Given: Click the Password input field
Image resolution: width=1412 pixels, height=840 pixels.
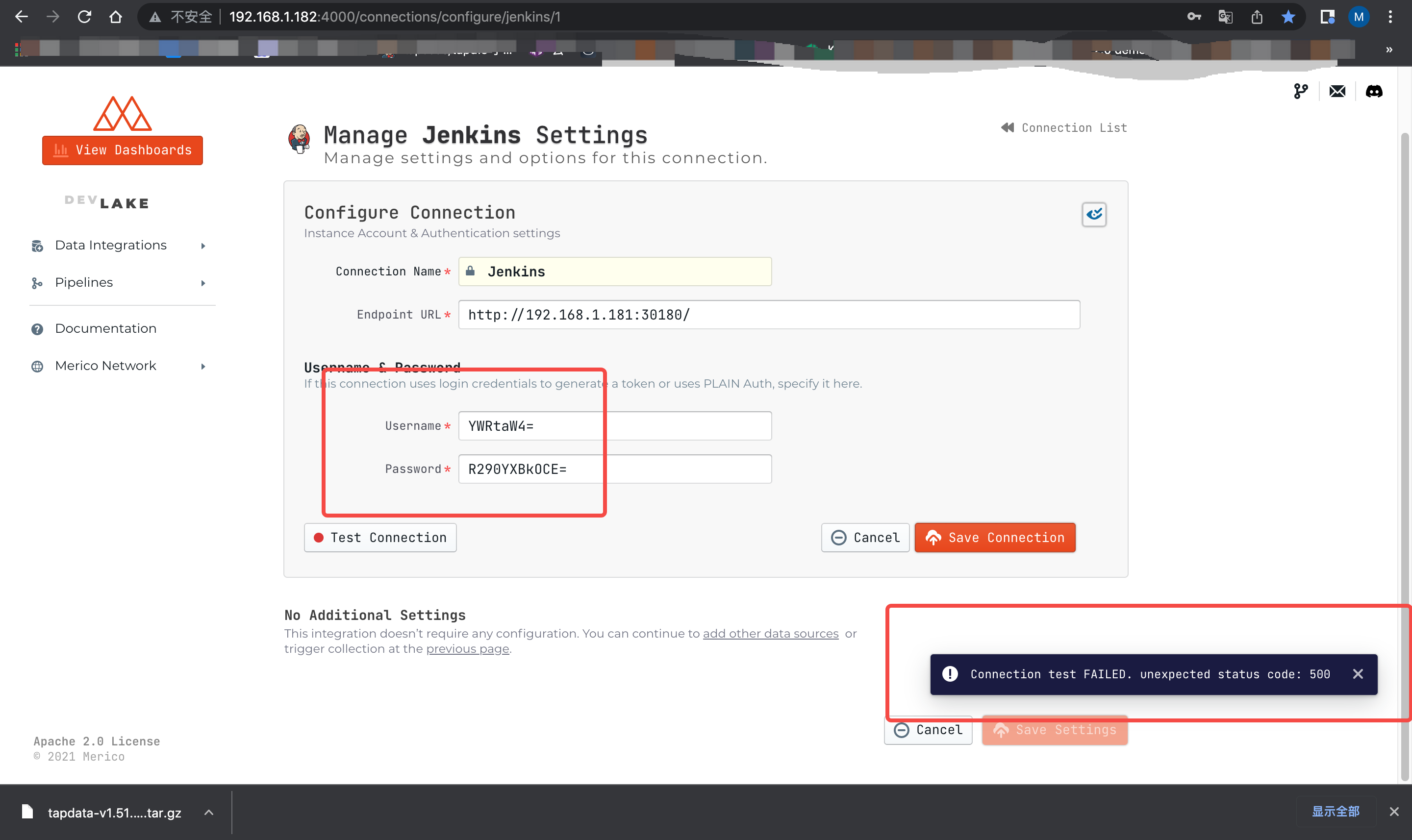Looking at the screenshot, I should coord(615,469).
